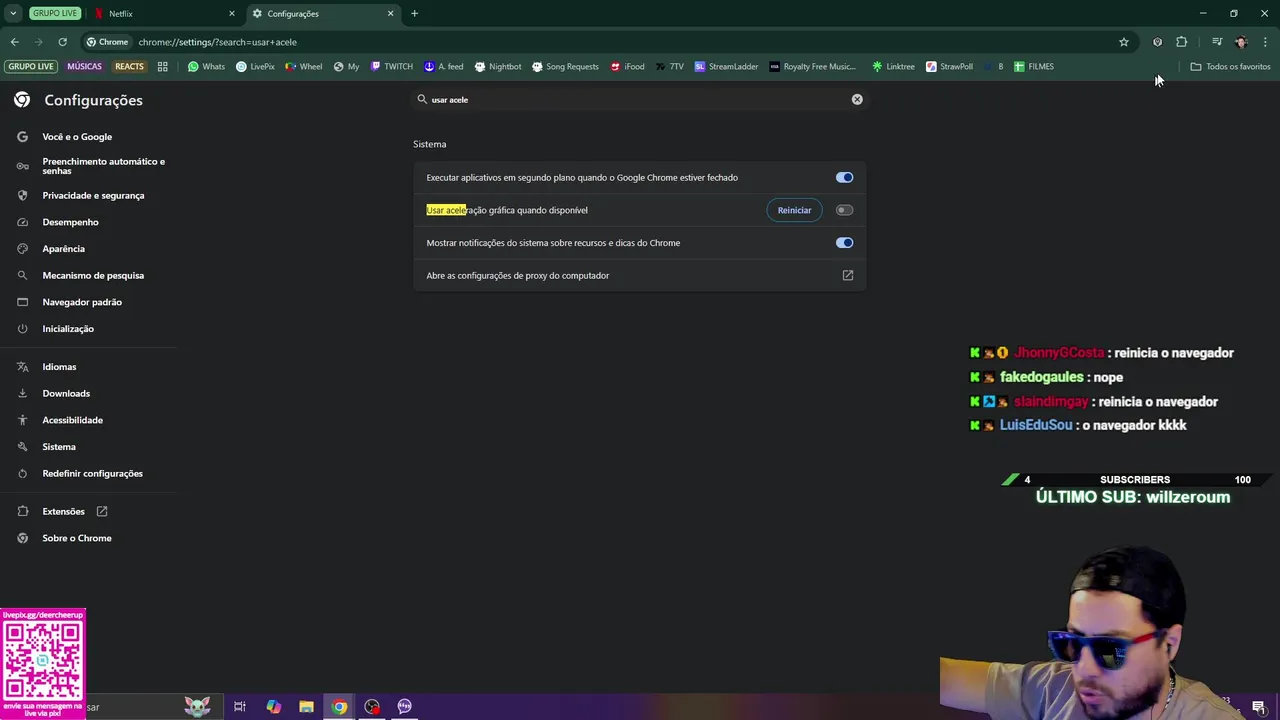The width and height of the screenshot is (1280, 720).
Task: Click the 'Mecanismo de pesquisa' magnifier icon
Action: (x=22, y=275)
